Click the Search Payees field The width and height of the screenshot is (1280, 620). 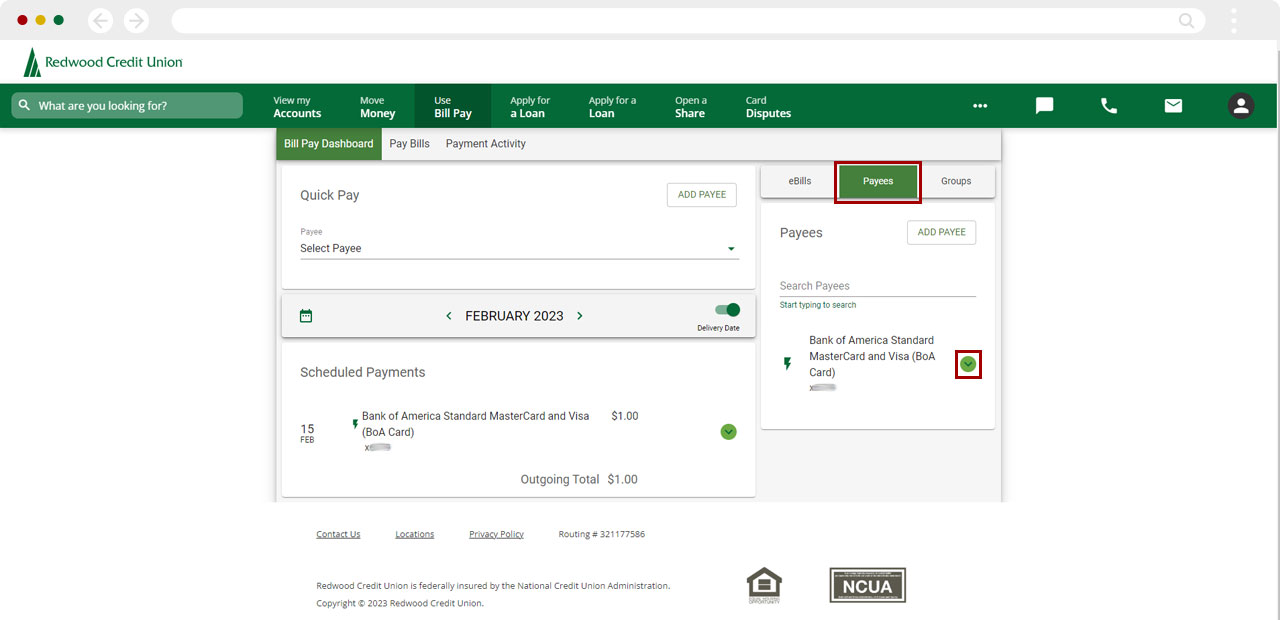[878, 286]
